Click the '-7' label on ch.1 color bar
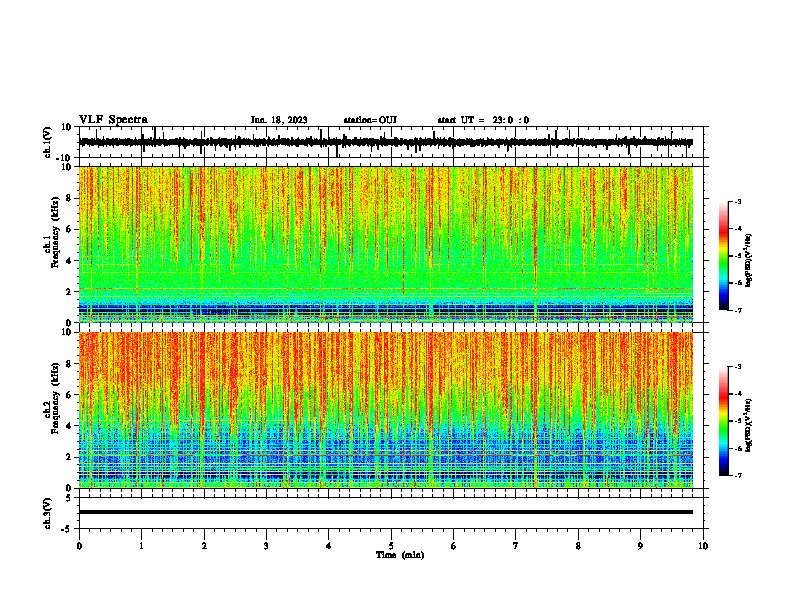The image size is (792, 612). 737,310
